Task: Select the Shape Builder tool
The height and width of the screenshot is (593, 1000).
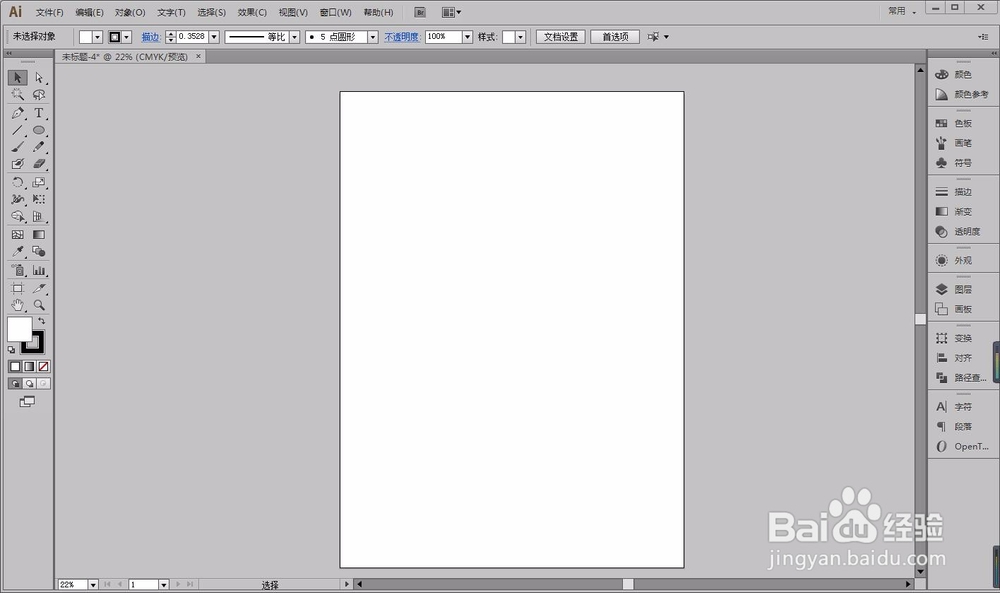Action: 17,216
